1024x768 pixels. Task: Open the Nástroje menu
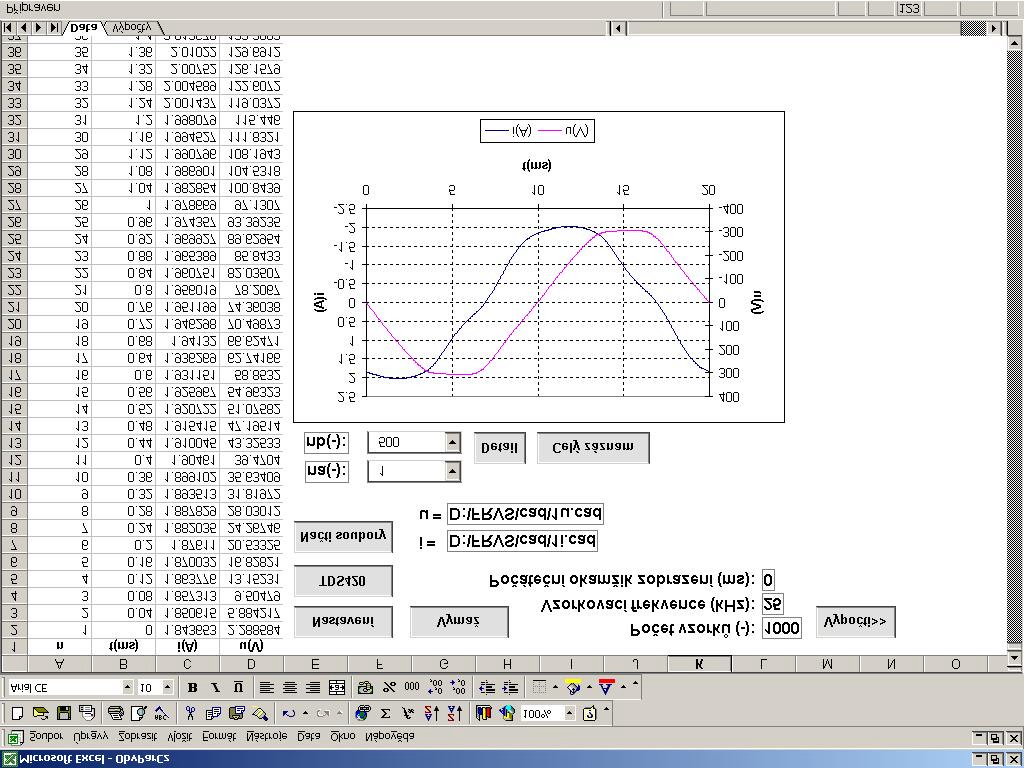pyautogui.click(x=266, y=736)
